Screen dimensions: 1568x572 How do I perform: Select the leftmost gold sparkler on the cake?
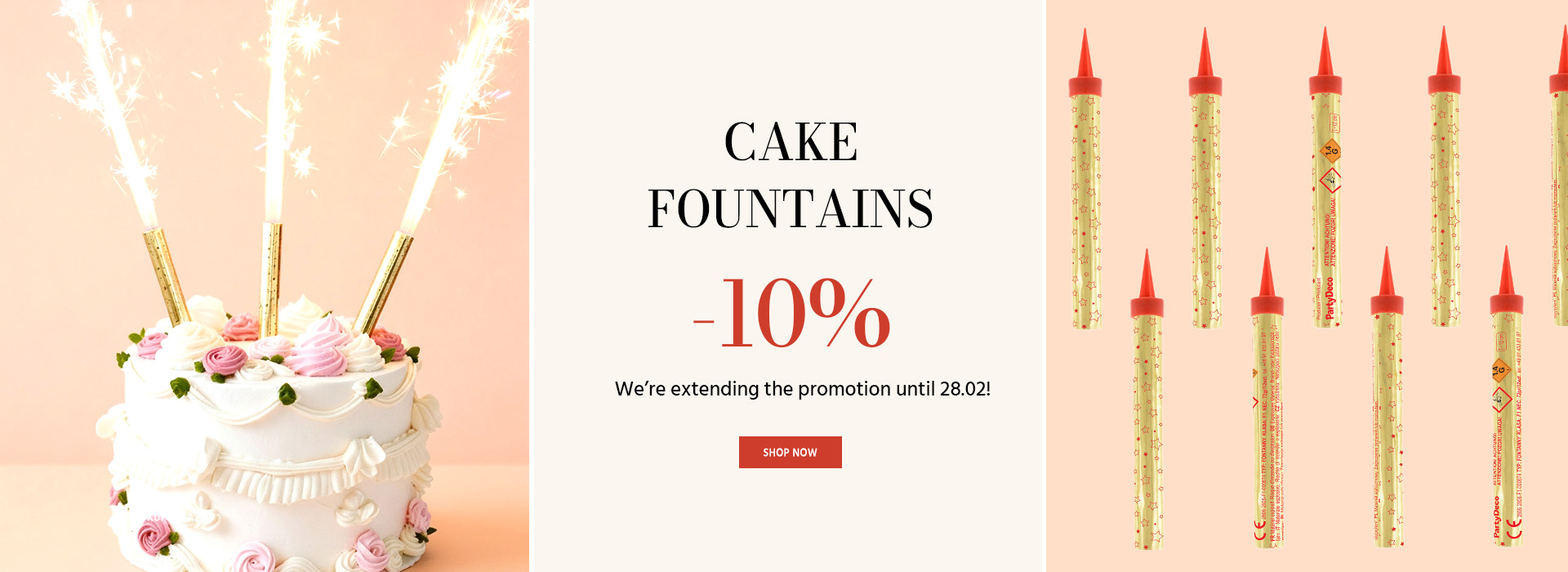[167, 275]
